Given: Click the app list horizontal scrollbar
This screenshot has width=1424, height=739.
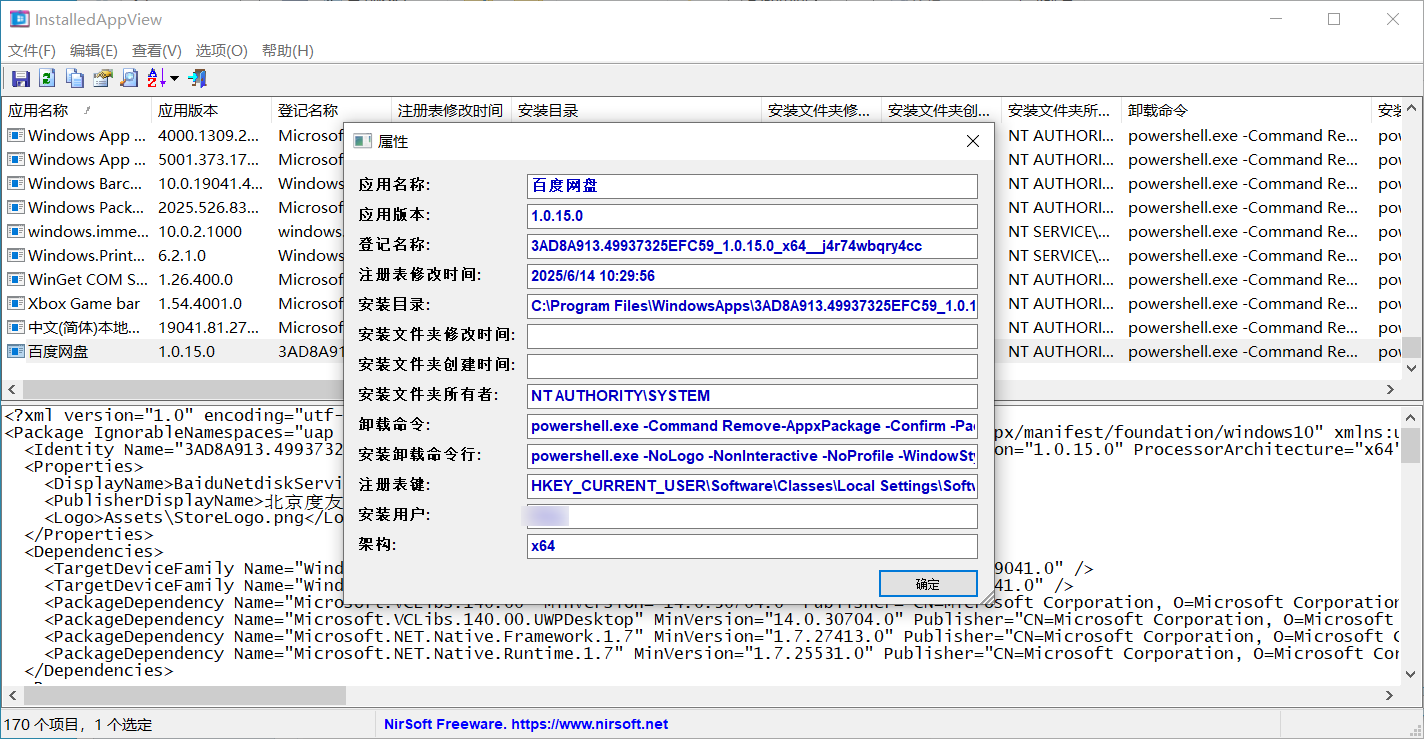Looking at the screenshot, I should 702,390.
